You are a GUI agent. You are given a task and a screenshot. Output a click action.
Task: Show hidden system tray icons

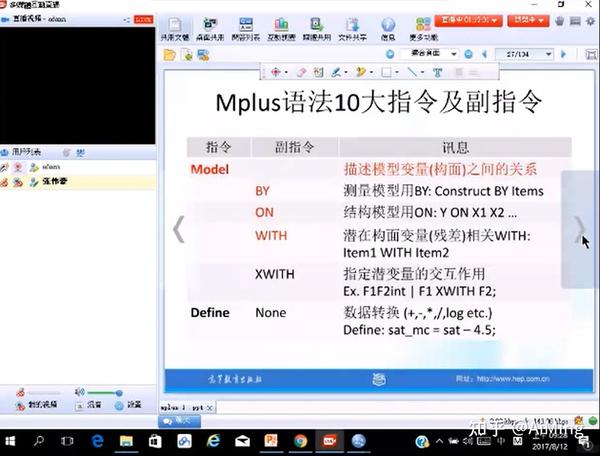(439, 441)
